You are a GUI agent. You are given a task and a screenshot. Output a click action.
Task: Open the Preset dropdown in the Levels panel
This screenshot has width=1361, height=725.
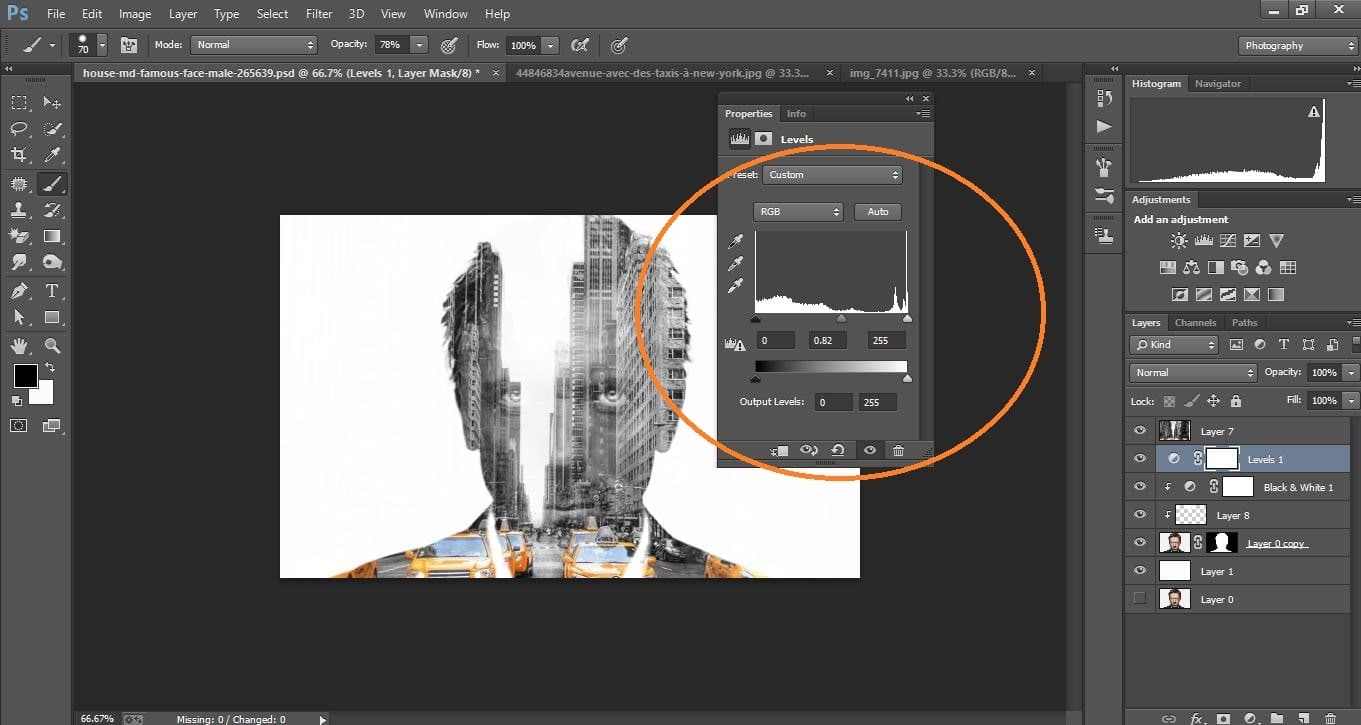click(x=832, y=174)
